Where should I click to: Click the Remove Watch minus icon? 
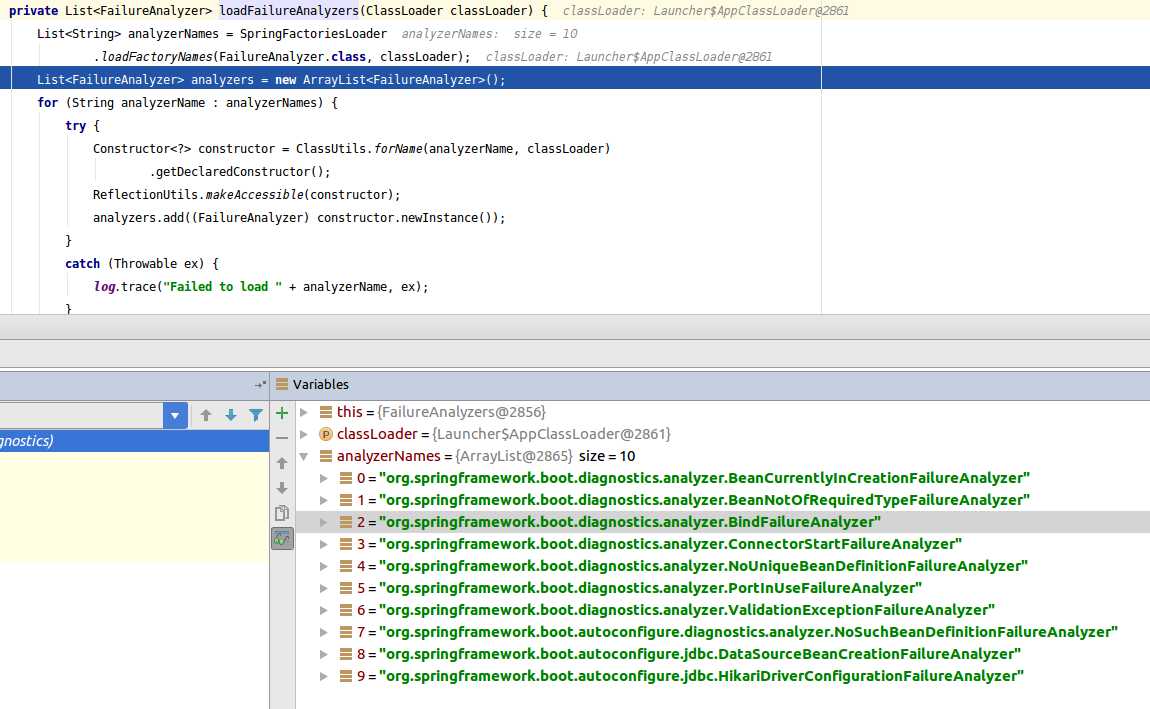point(282,438)
